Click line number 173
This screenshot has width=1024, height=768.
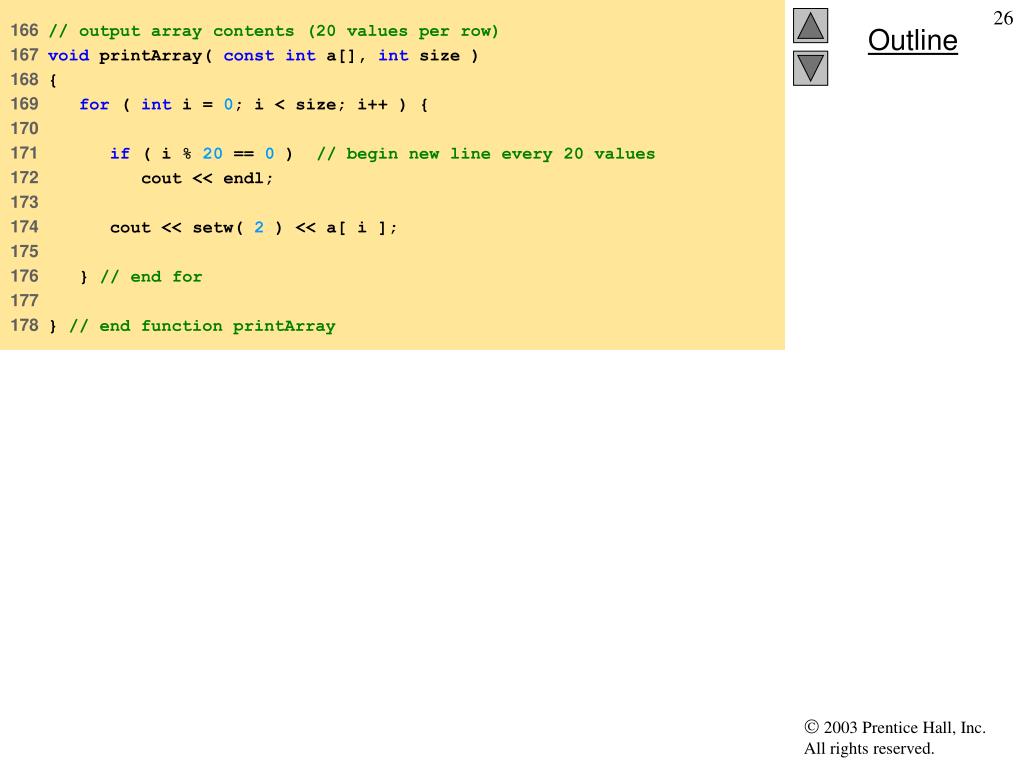pyautogui.click(x=24, y=202)
